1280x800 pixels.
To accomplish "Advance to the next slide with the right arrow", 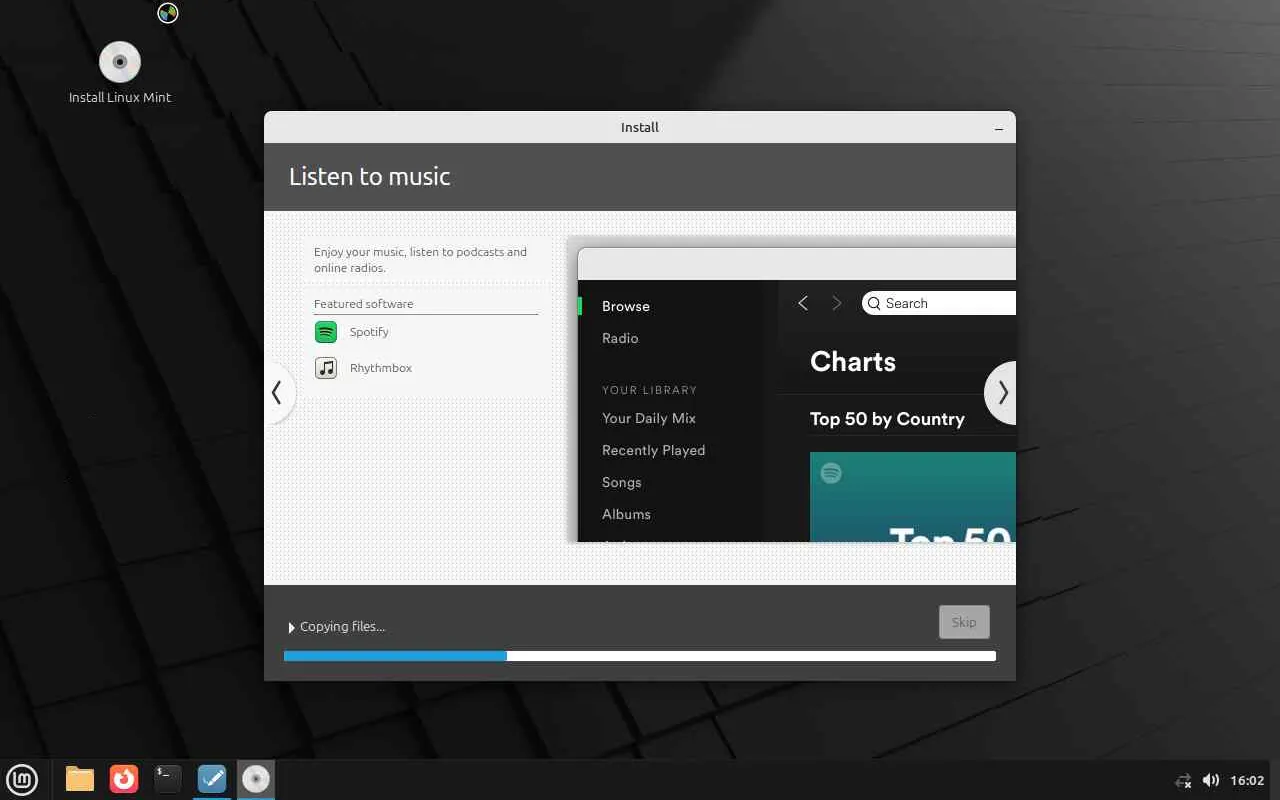I will coord(1001,393).
